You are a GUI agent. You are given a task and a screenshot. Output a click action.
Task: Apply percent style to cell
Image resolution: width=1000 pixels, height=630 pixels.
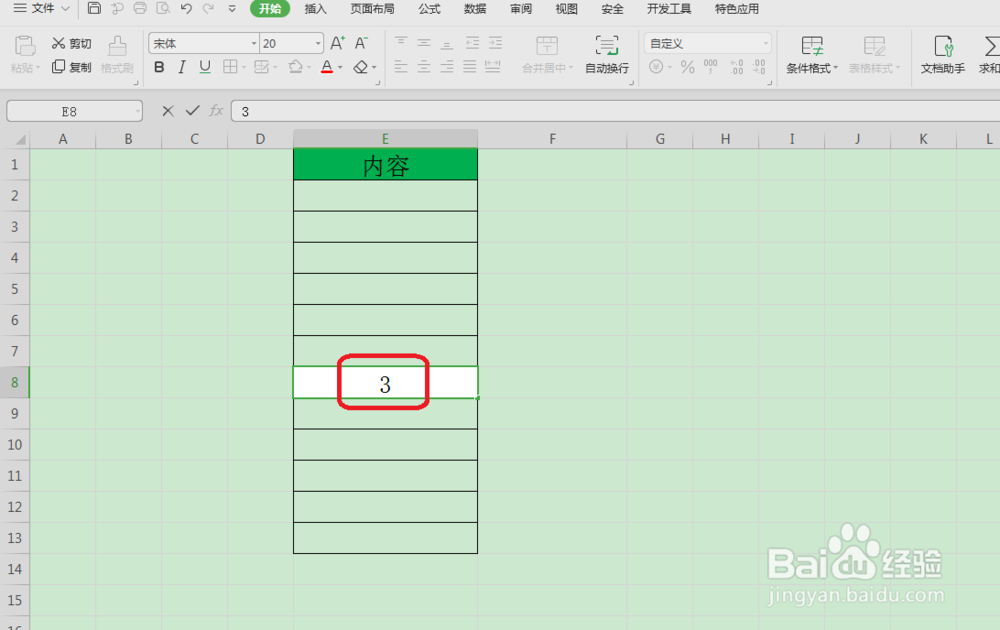(687, 67)
